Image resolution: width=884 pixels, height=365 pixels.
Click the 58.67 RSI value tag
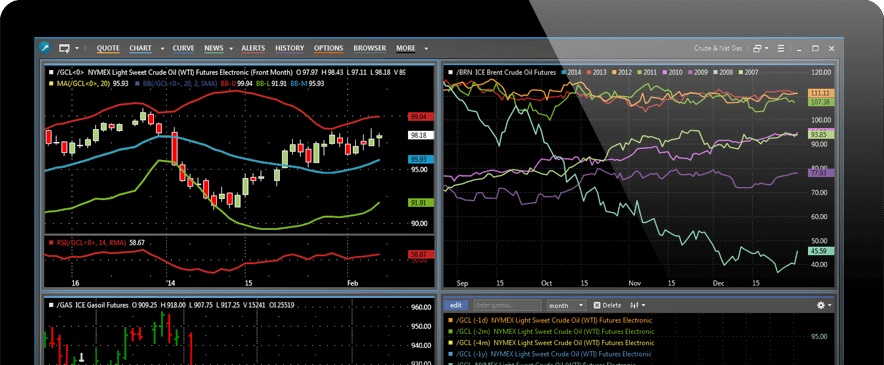point(420,254)
